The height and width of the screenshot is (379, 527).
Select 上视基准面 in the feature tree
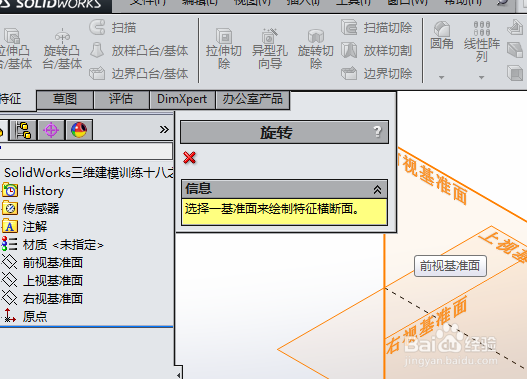coord(42,281)
